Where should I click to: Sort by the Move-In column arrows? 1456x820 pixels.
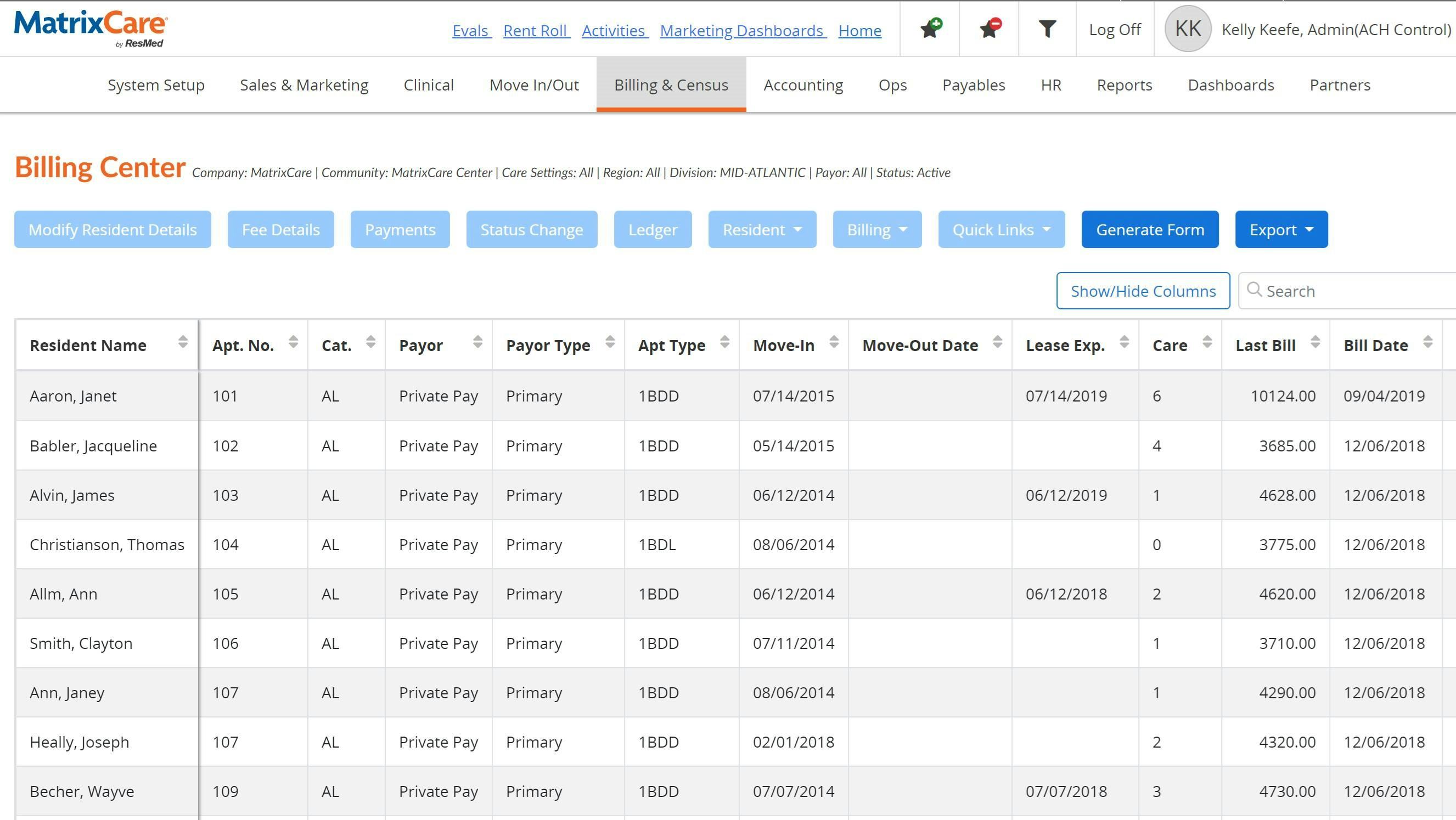click(x=833, y=343)
